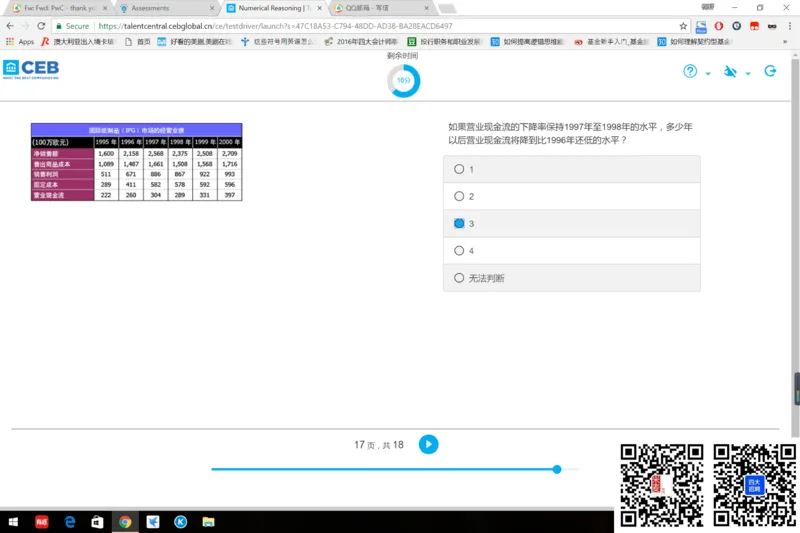Click the black glasses extension icon
The height and width of the screenshot is (533, 800).
pyautogui.click(x=772, y=26)
